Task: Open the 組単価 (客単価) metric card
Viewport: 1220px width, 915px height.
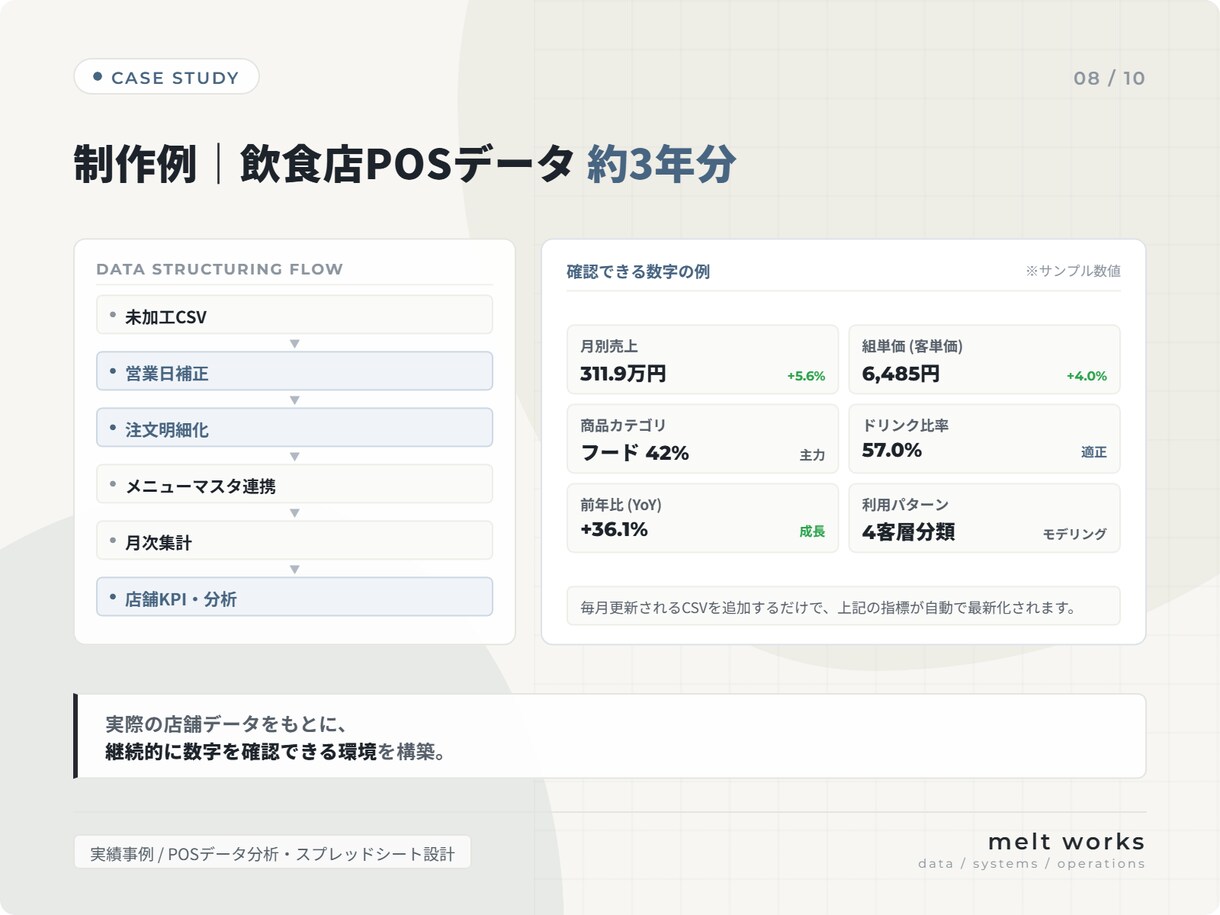Action: tap(984, 359)
